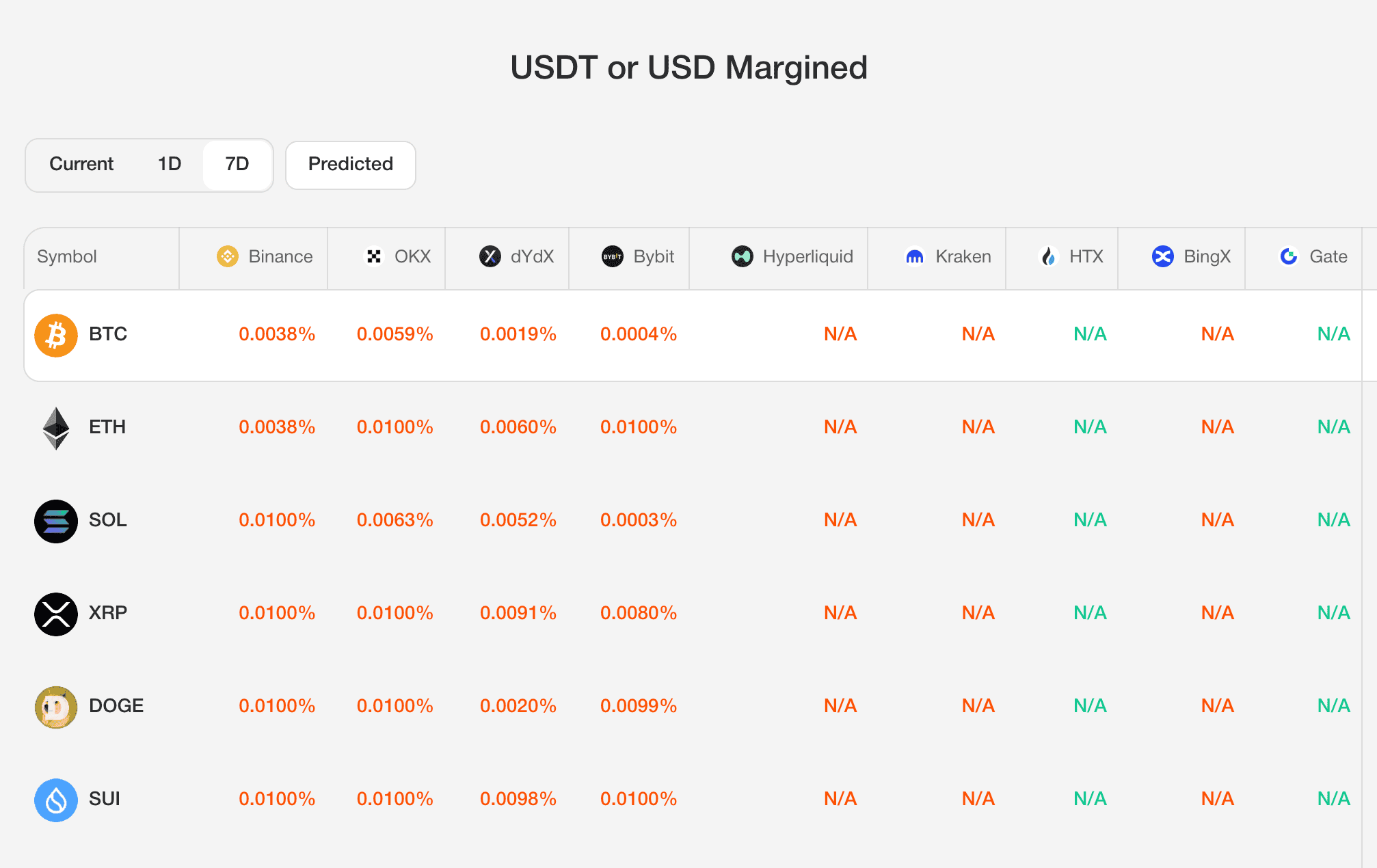Click the SUI dYdX rate 0.0098%
The height and width of the screenshot is (868, 1377).
(518, 799)
